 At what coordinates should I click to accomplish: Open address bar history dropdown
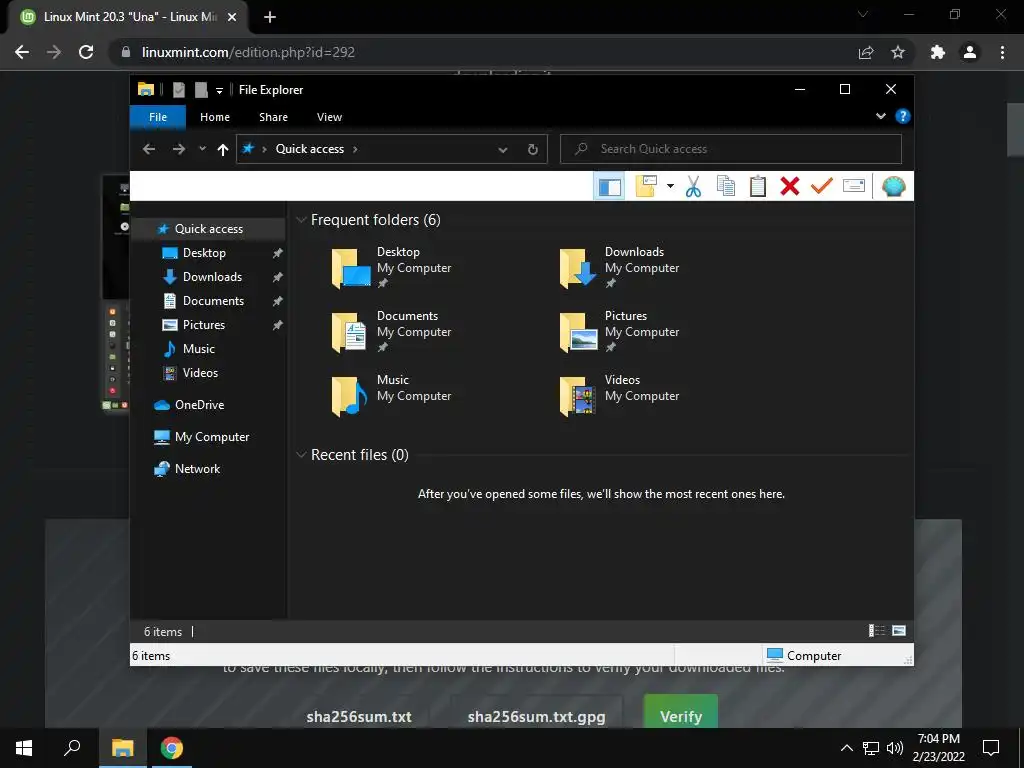pyautogui.click(x=503, y=150)
